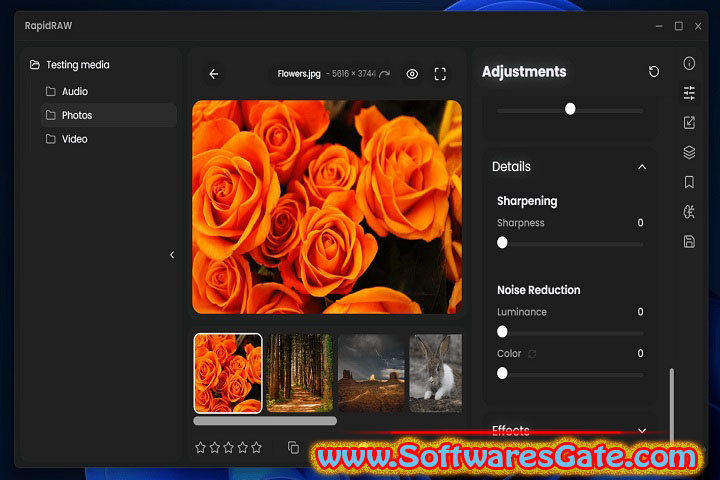Click the filmstrip horizontal scrollbar
Screen dimensions: 720x480
click(x=265, y=421)
